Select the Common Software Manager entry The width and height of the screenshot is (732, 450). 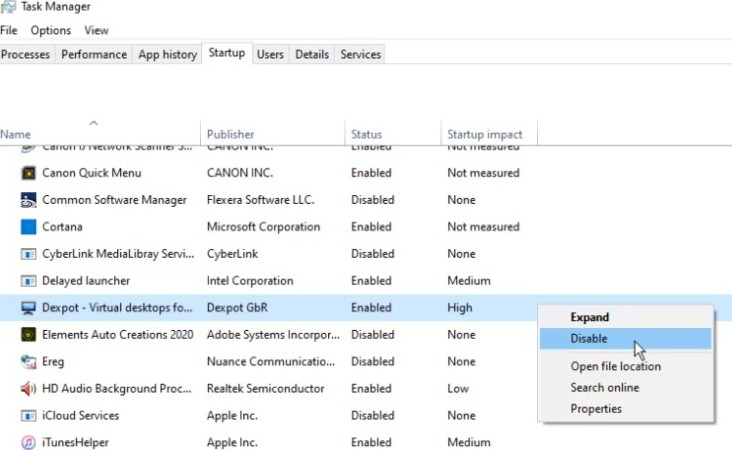pos(114,200)
